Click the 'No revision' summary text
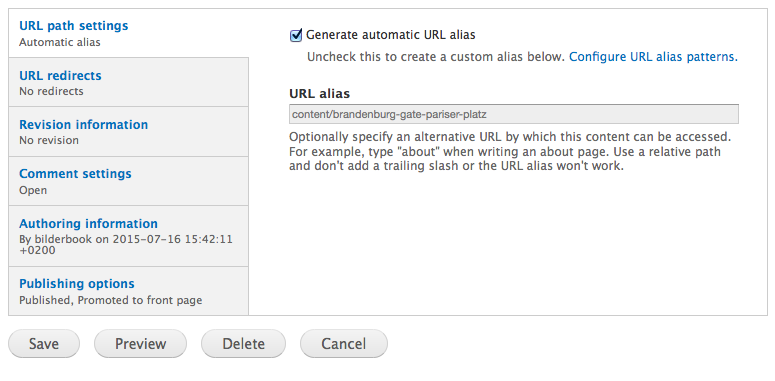The height and width of the screenshot is (381, 775). tap(49, 140)
